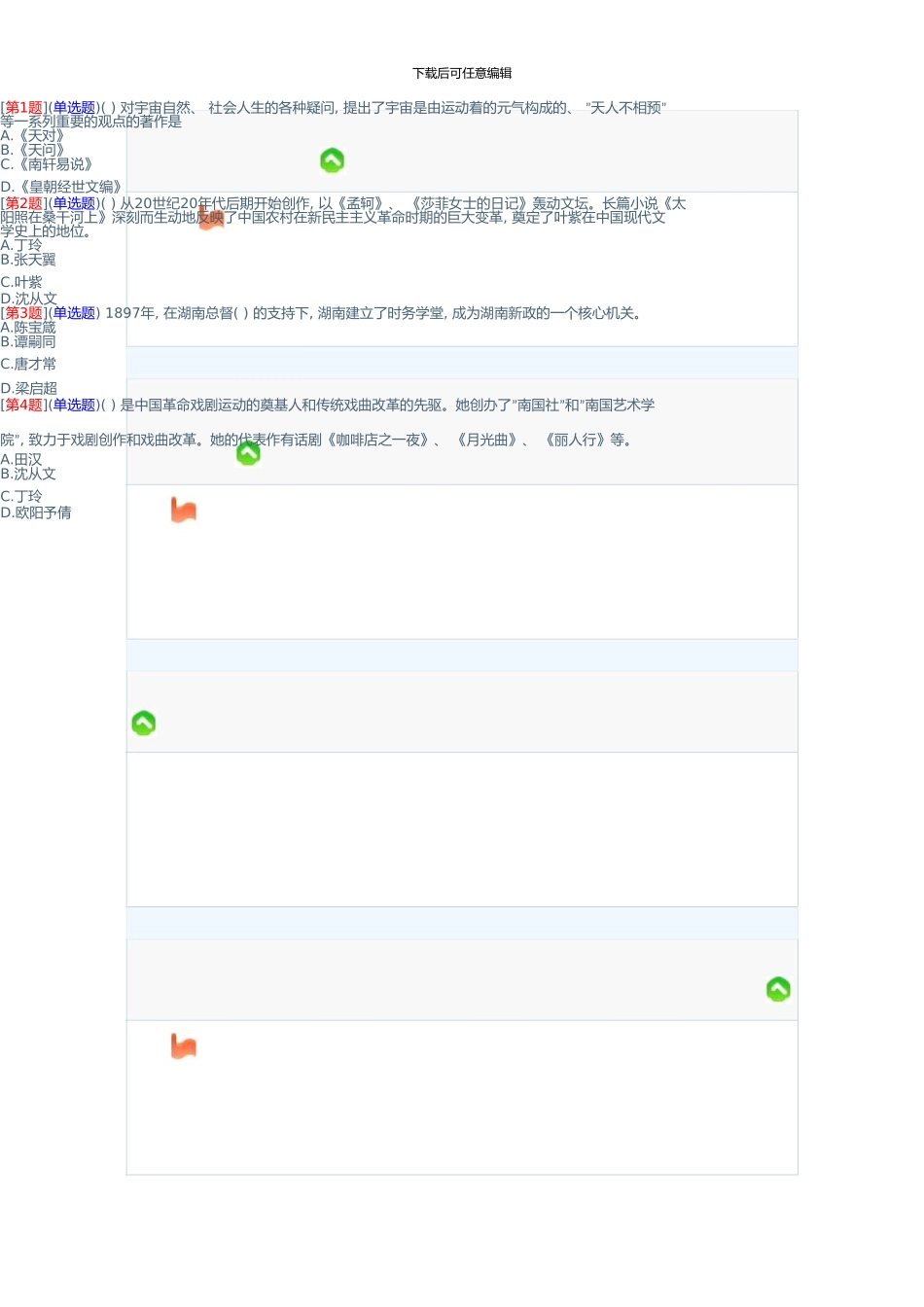
Task: Open the 单选题 link of question 1
Action: tap(74, 108)
